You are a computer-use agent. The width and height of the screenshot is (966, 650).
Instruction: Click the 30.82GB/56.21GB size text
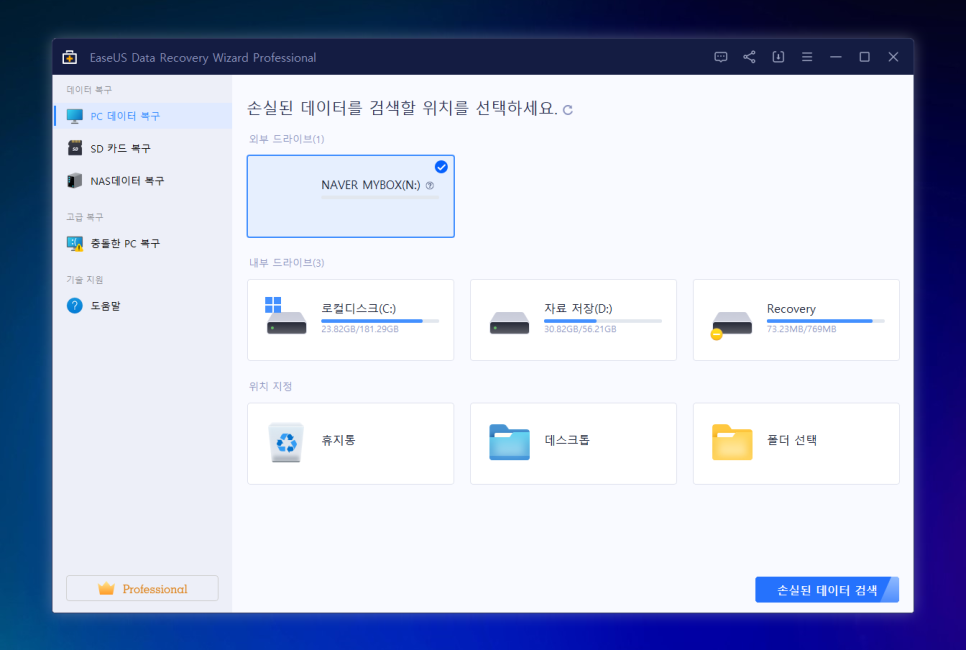(x=580, y=330)
